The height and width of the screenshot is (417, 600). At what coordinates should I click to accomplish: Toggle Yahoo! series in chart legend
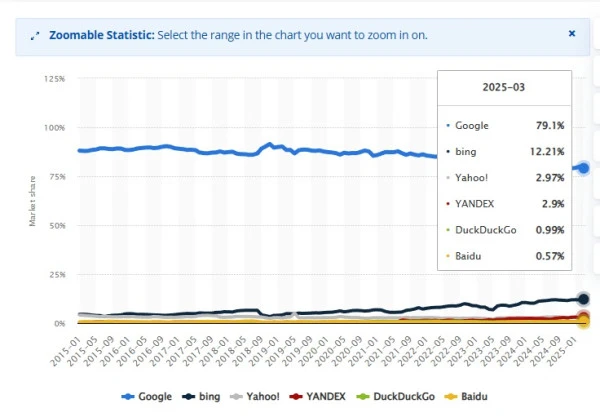point(254,396)
